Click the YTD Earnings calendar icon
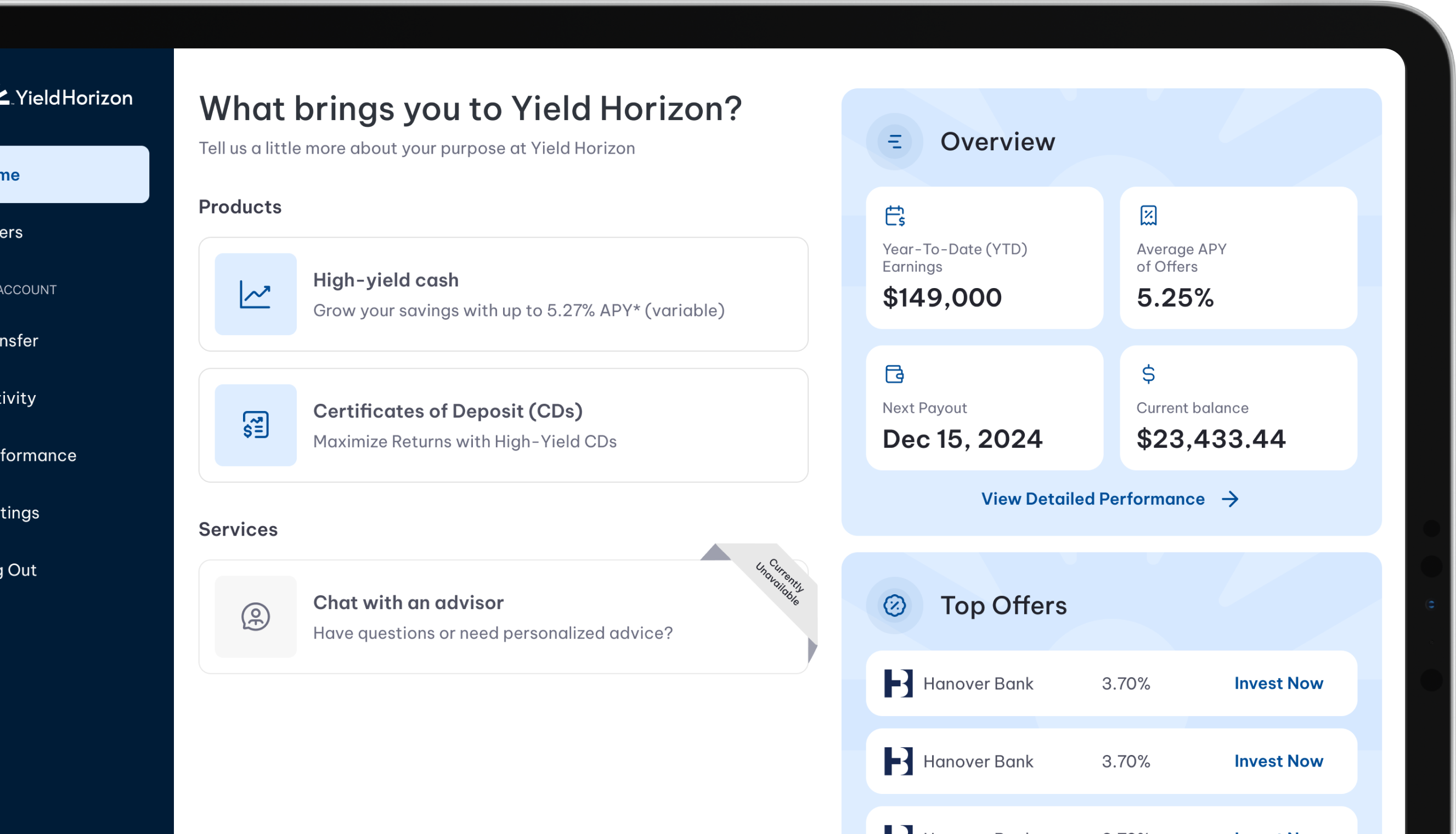 point(894,216)
